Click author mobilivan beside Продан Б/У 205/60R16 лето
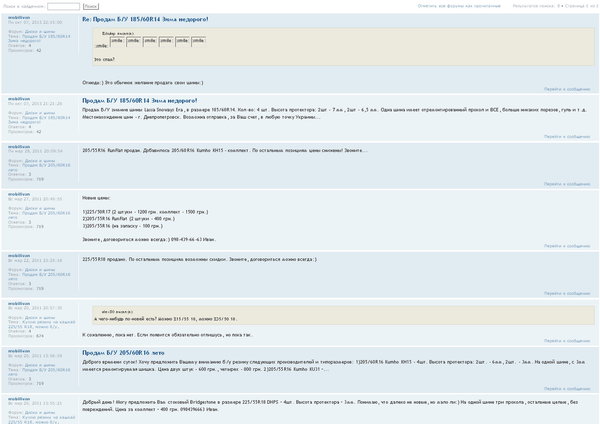 [x=19, y=349]
